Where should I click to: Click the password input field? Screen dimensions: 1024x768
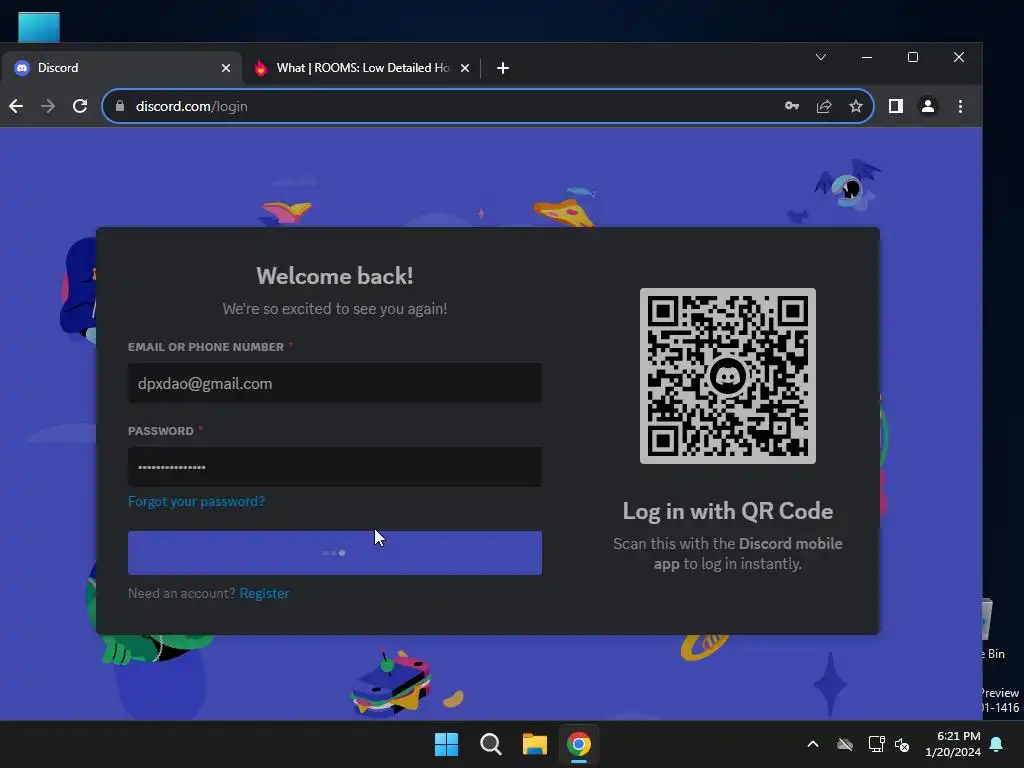[334, 467]
